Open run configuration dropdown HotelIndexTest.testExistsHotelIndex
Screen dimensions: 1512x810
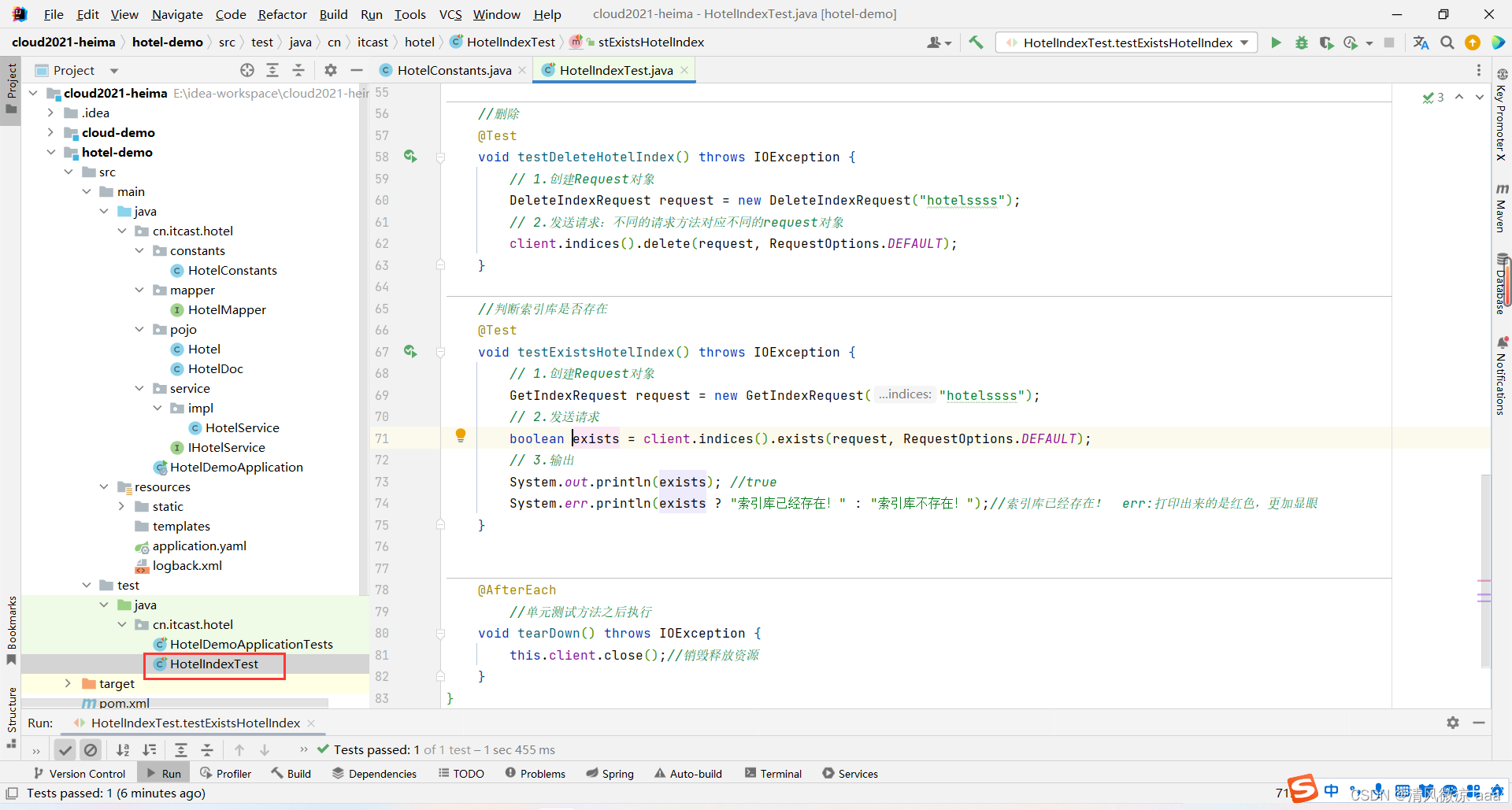tap(1127, 43)
